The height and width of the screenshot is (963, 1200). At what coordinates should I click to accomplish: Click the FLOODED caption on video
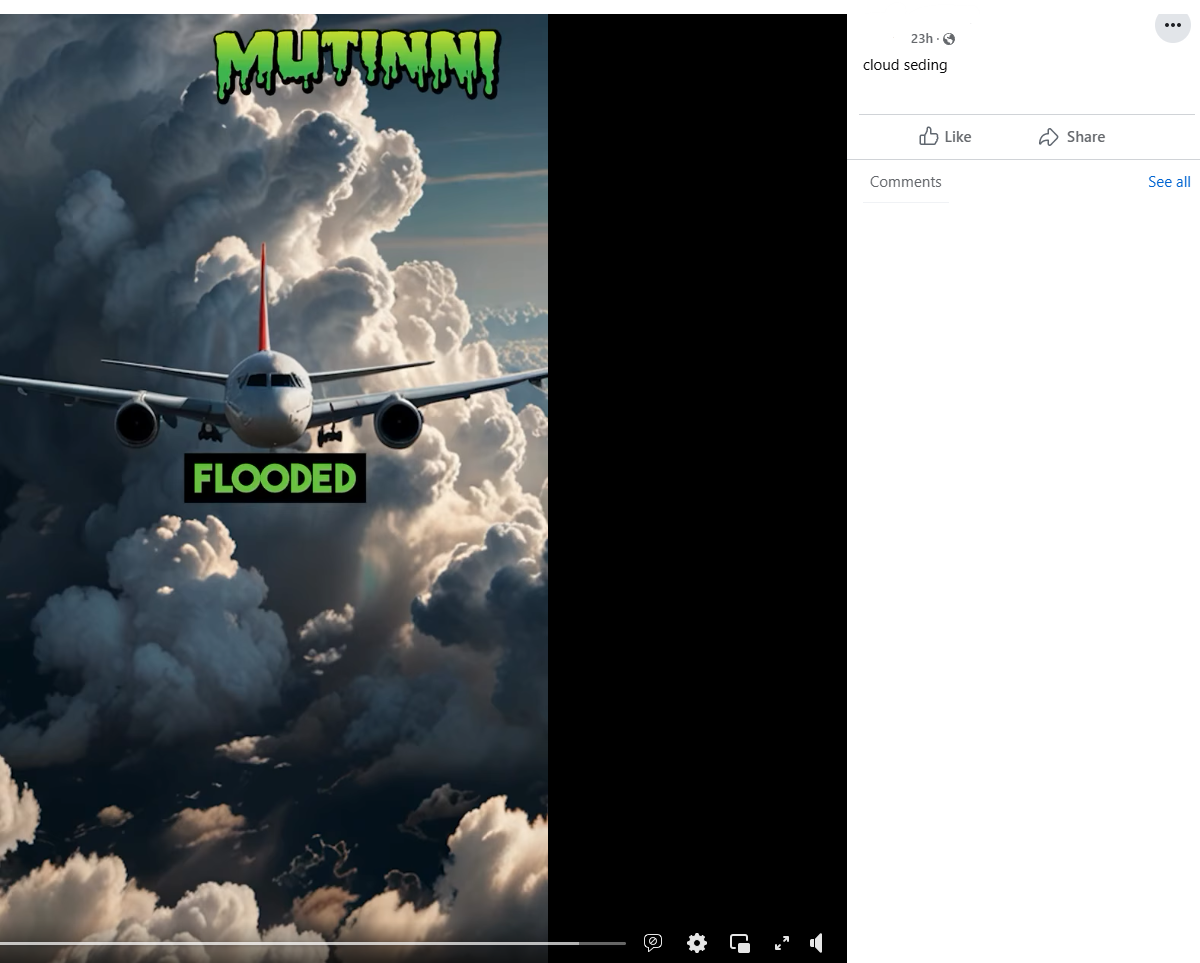275,478
